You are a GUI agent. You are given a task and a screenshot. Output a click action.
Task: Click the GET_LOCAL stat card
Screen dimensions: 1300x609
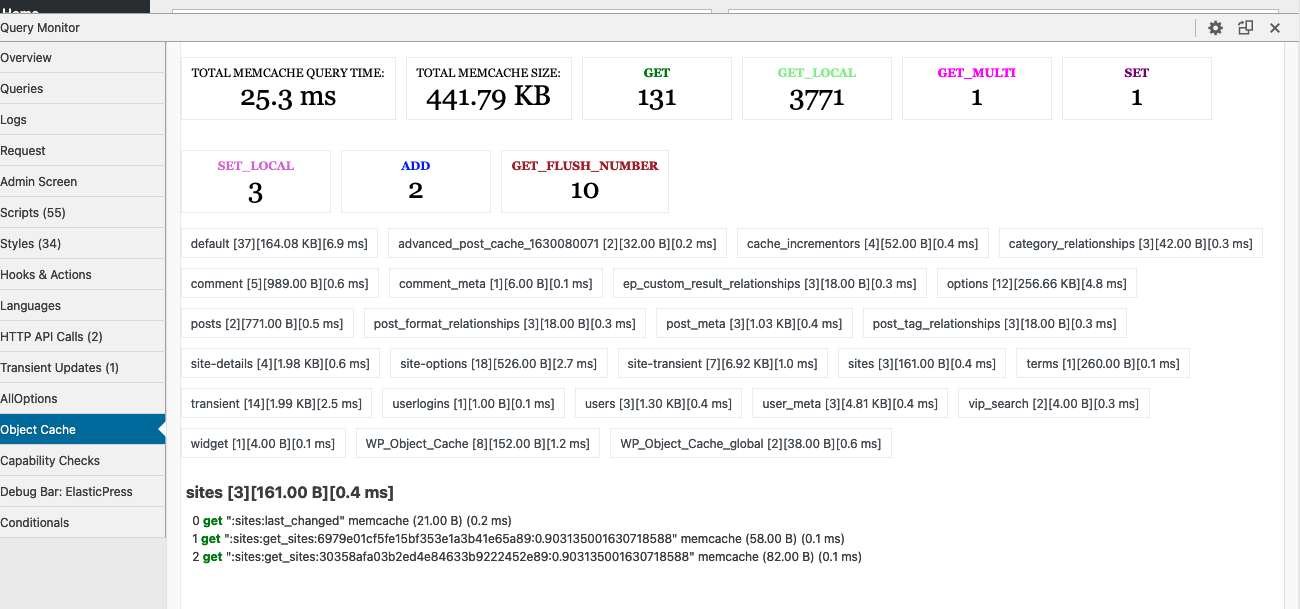click(817, 88)
